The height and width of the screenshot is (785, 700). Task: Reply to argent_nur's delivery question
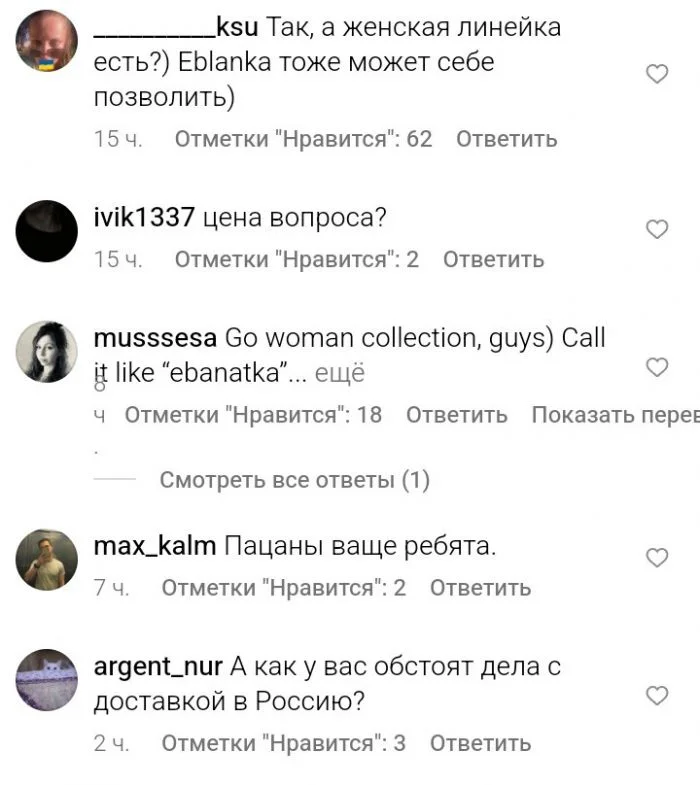pyautogui.click(x=480, y=743)
